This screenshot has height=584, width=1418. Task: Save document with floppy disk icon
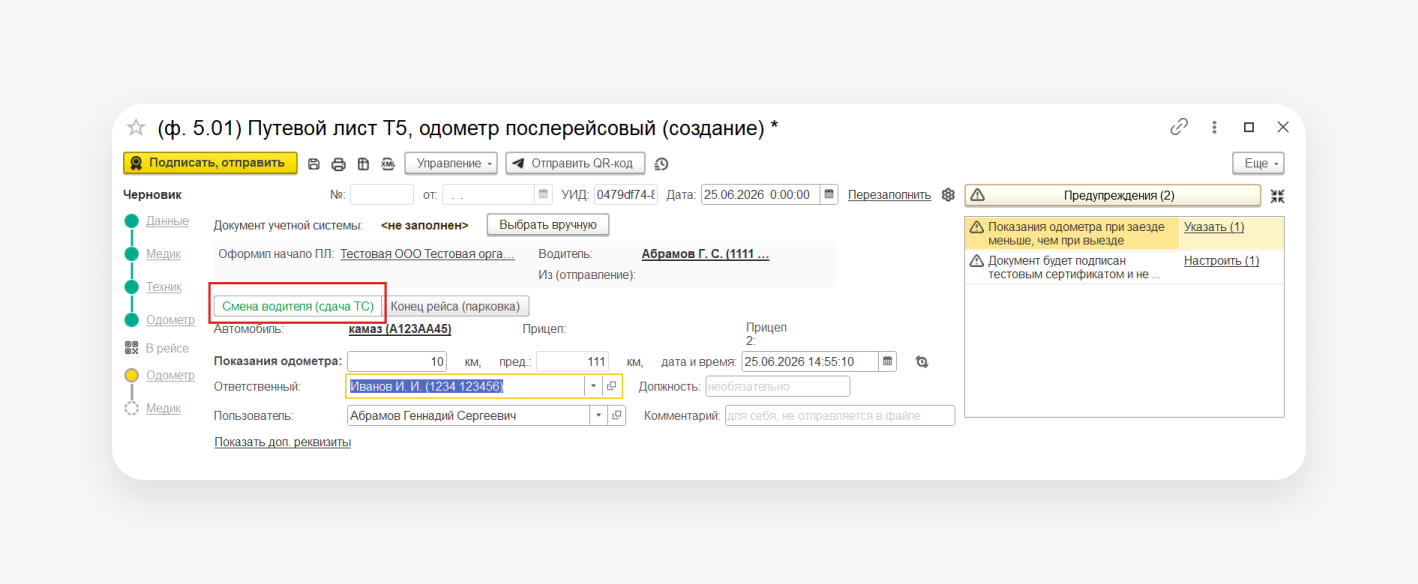point(314,164)
